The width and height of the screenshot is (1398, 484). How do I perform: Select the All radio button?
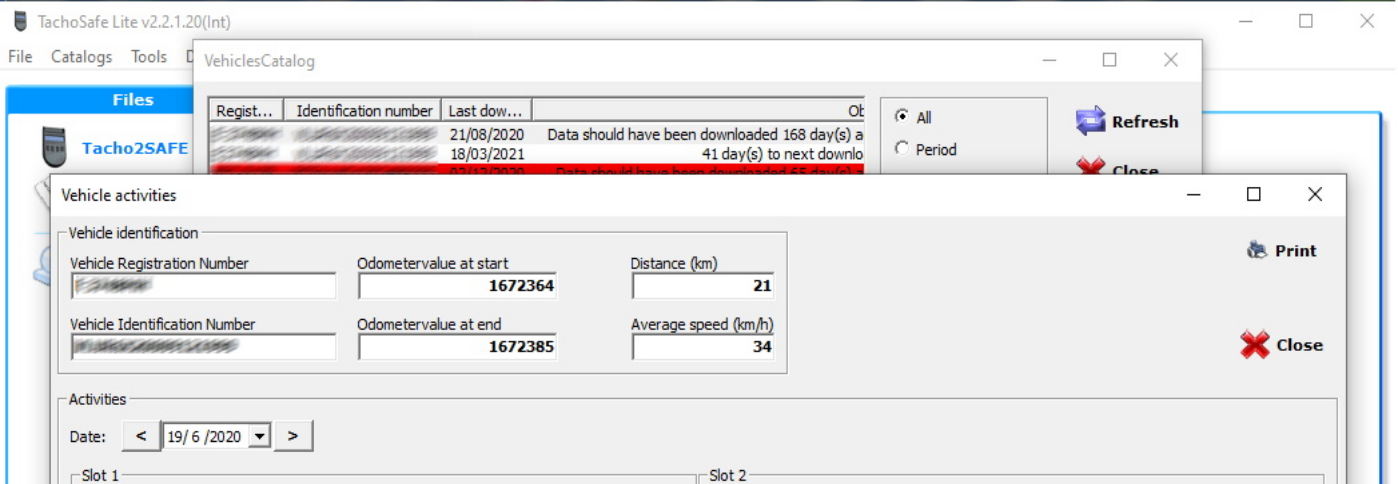coord(902,117)
